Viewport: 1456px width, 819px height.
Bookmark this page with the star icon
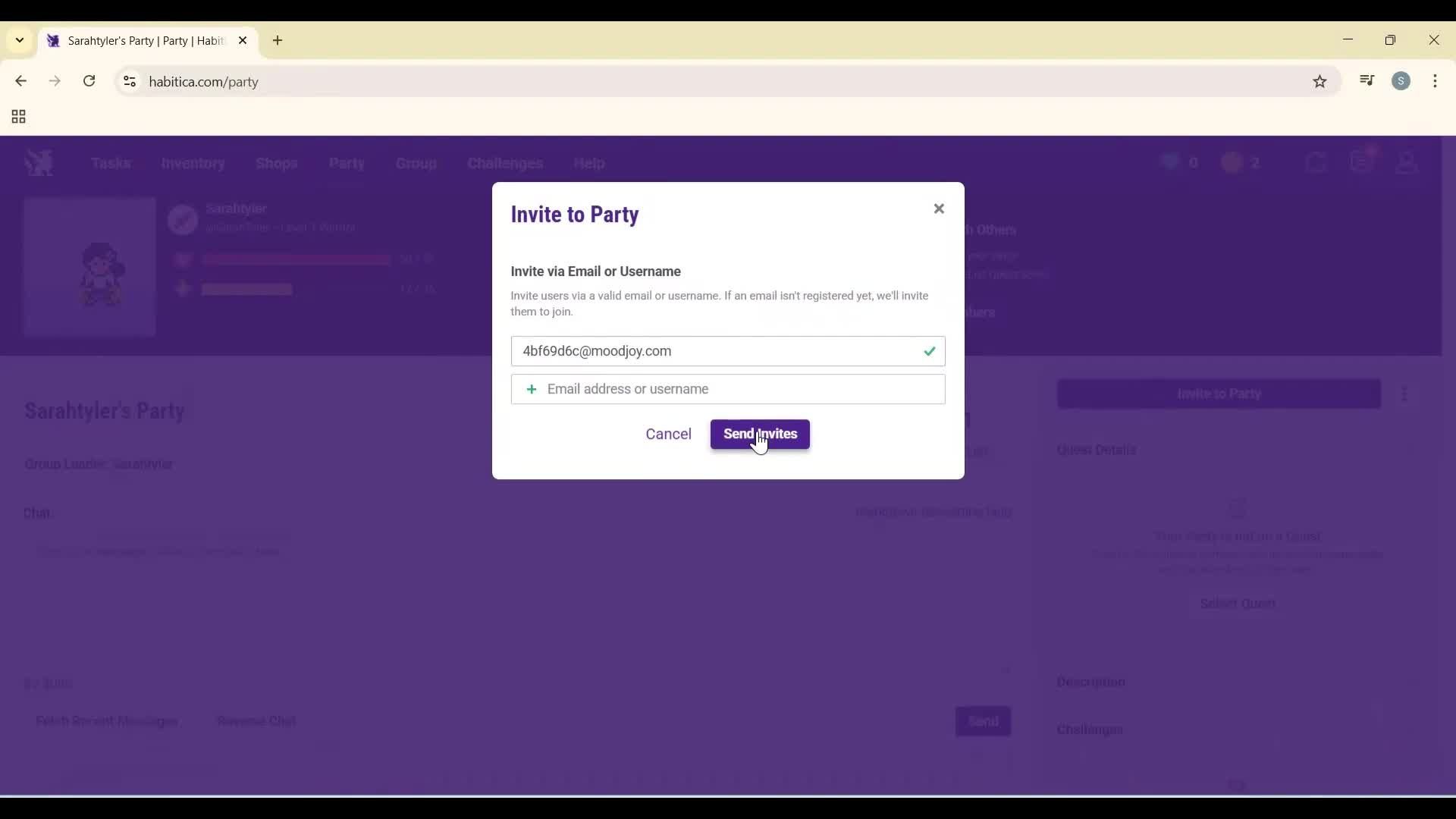[1320, 81]
